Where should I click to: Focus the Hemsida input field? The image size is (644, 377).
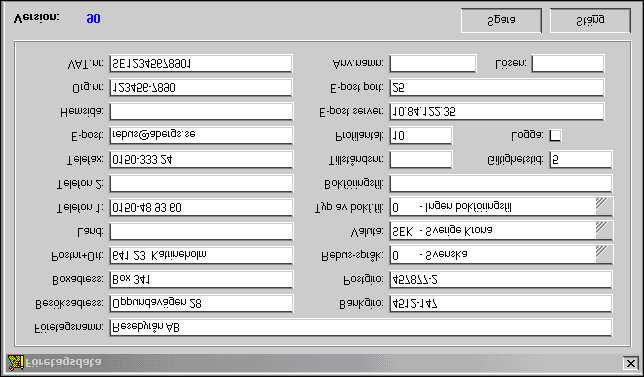coord(201,111)
